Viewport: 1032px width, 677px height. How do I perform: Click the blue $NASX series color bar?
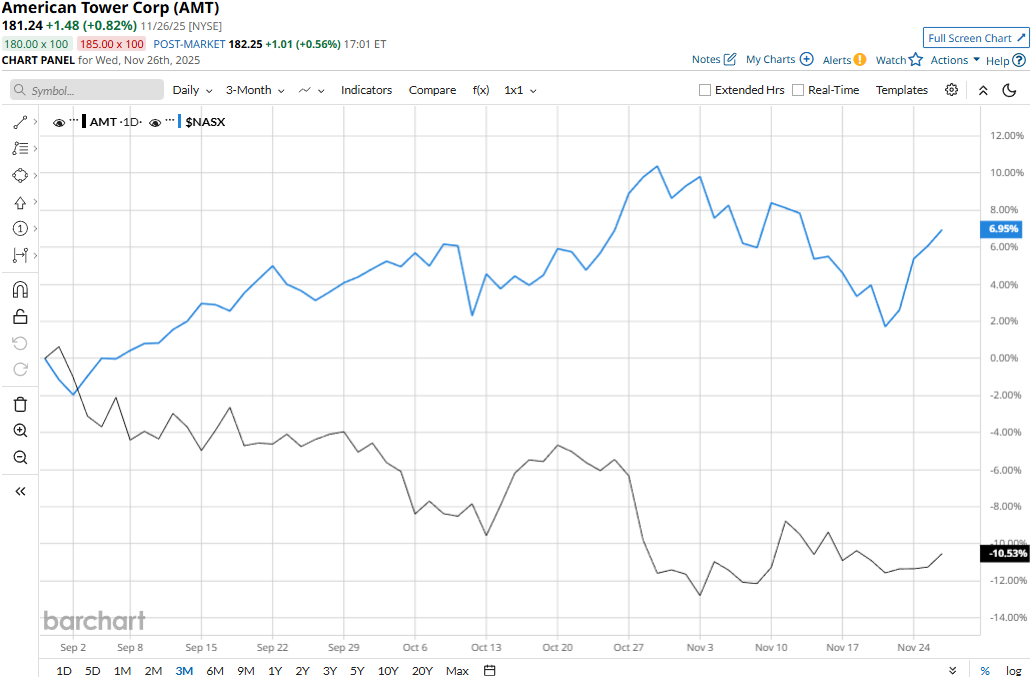click(180, 122)
